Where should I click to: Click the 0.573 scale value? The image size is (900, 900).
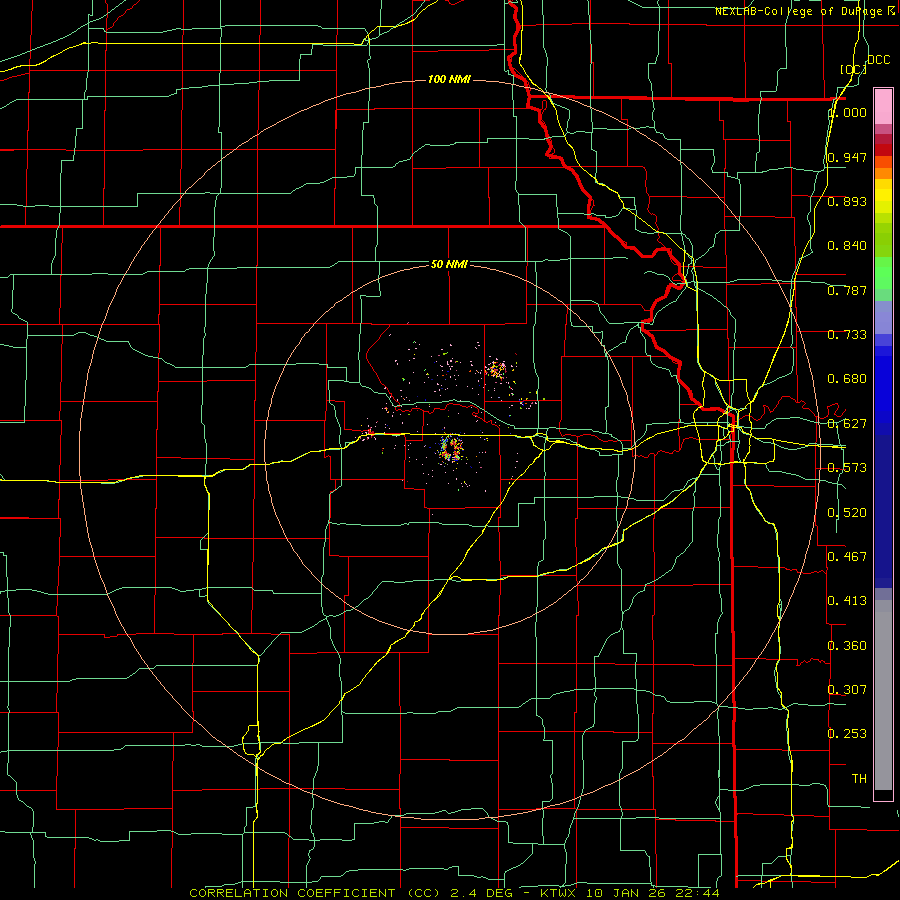(x=847, y=468)
